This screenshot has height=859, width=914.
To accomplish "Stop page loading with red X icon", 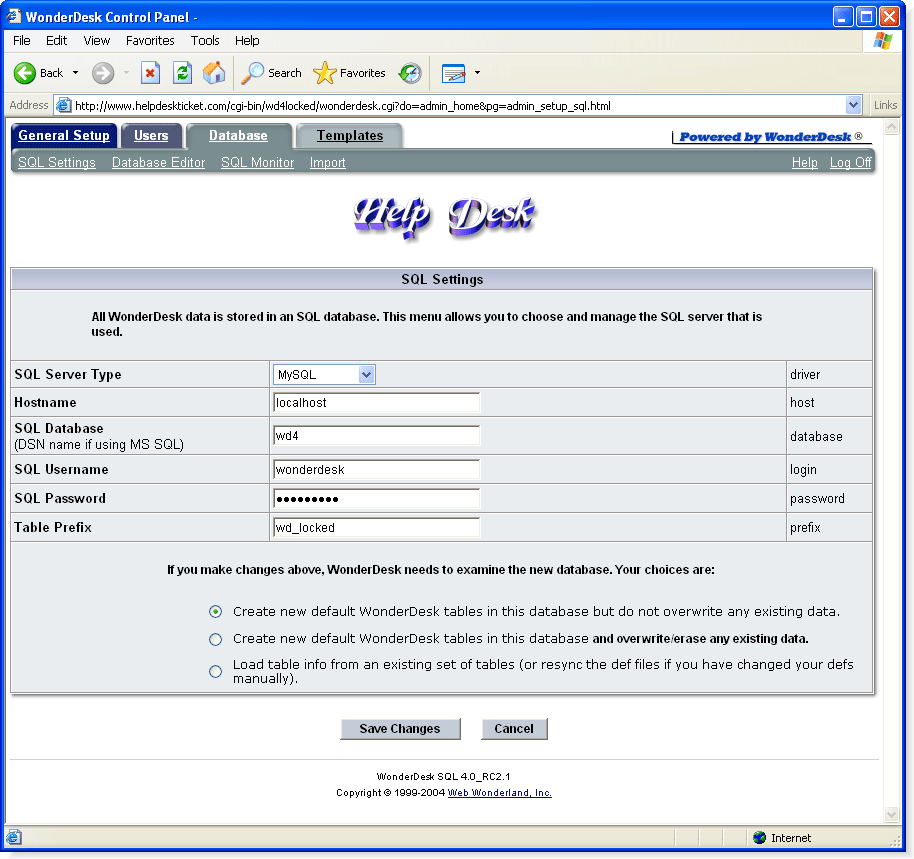I will coord(150,73).
